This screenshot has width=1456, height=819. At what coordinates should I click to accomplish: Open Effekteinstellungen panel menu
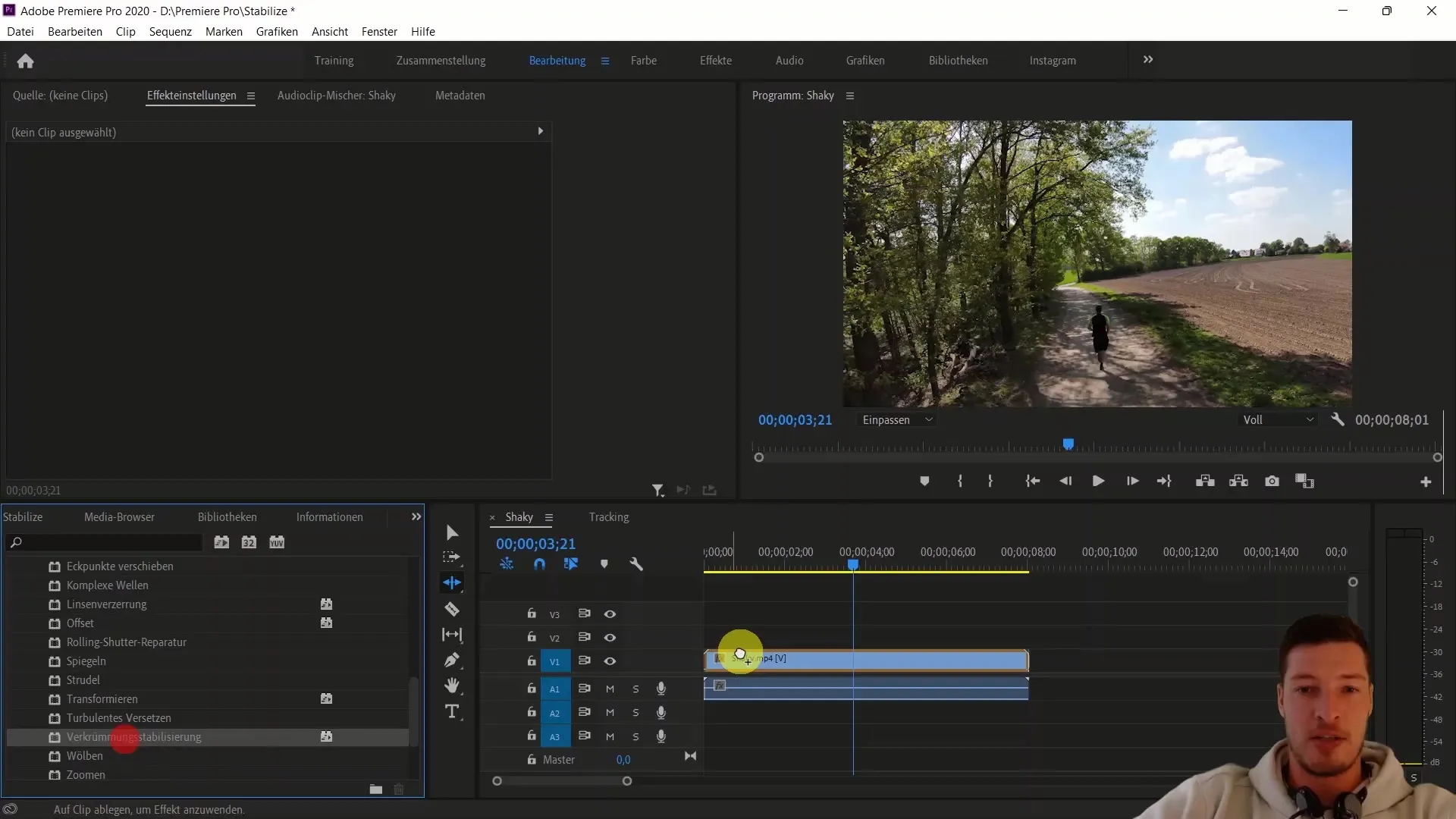pyautogui.click(x=250, y=96)
